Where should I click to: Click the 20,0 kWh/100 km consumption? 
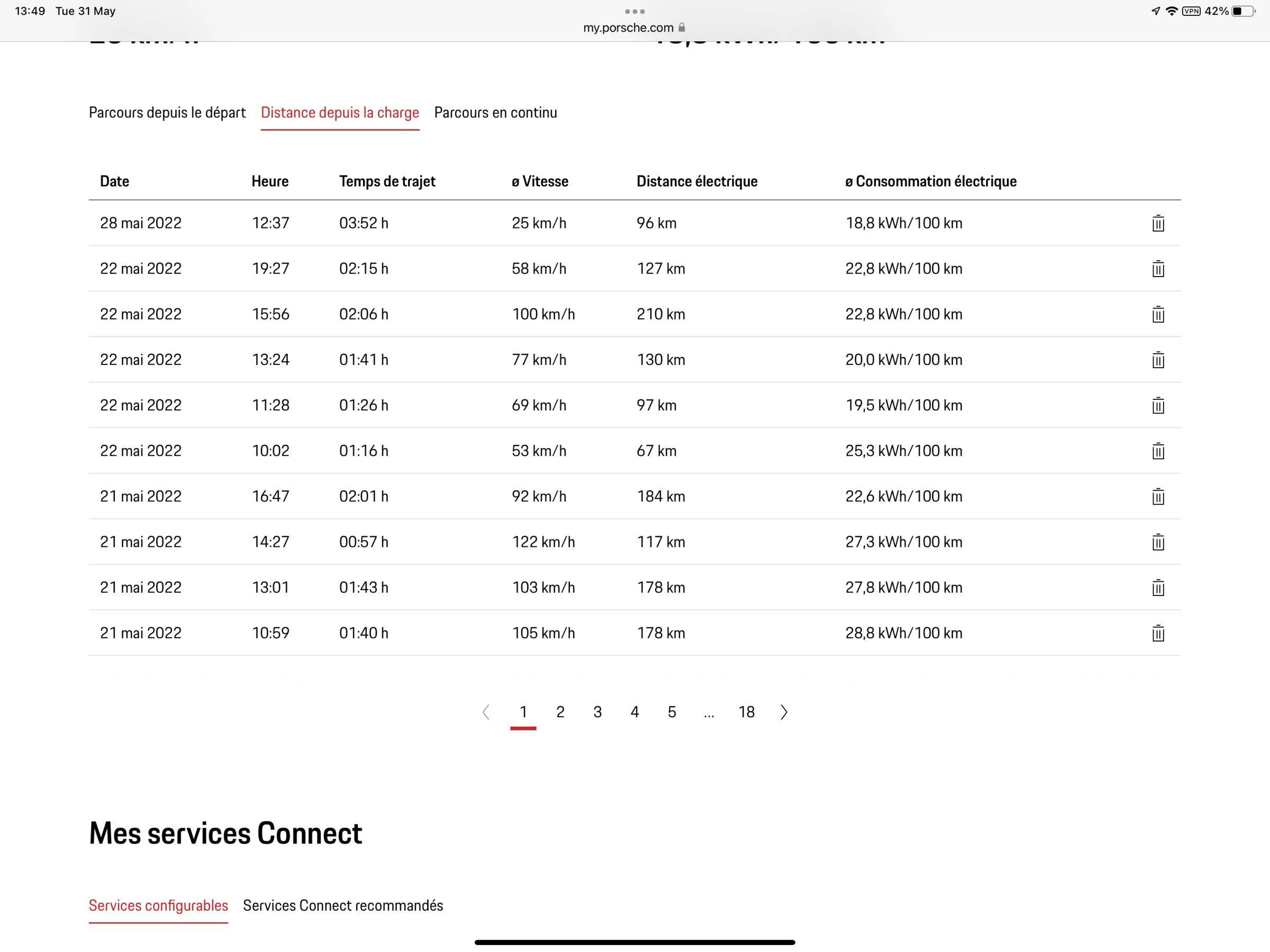[904, 360]
